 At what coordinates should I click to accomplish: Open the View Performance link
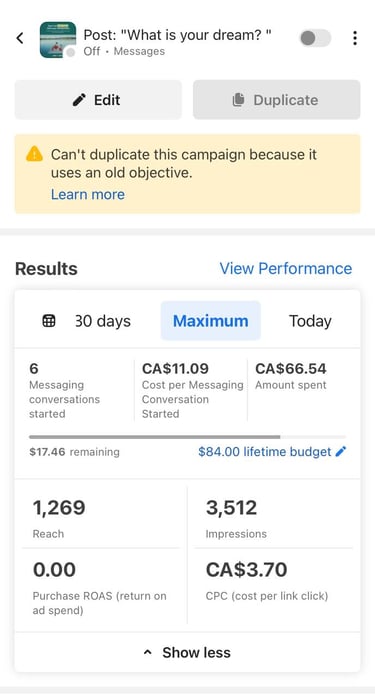pos(286,268)
